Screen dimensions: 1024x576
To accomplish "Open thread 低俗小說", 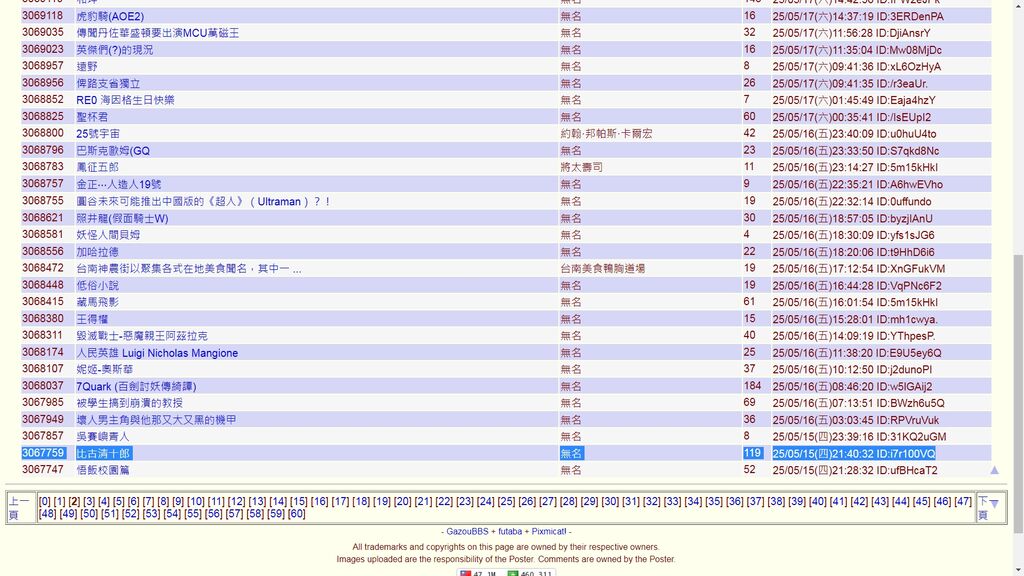I will coord(97,285).
